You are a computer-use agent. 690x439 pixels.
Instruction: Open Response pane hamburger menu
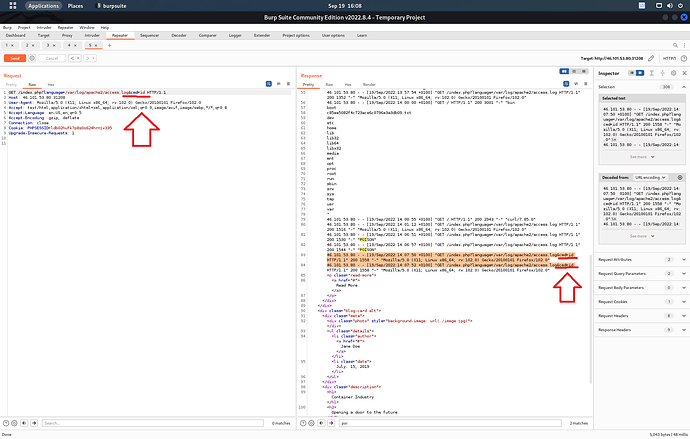point(586,84)
